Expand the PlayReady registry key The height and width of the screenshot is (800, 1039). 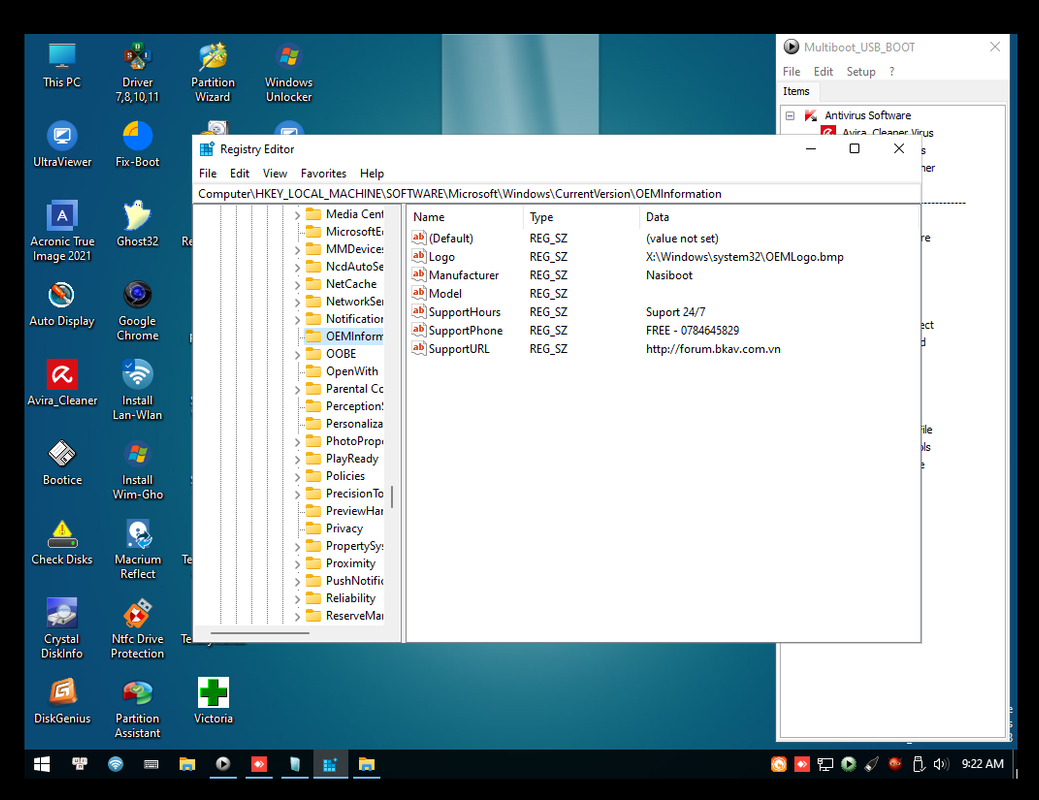pyautogui.click(x=297, y=459)
